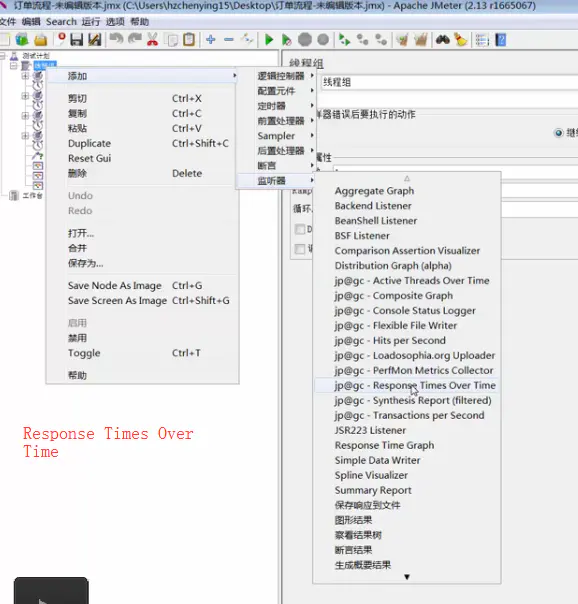Select the radio button next to 继

[x=558, y=133]
